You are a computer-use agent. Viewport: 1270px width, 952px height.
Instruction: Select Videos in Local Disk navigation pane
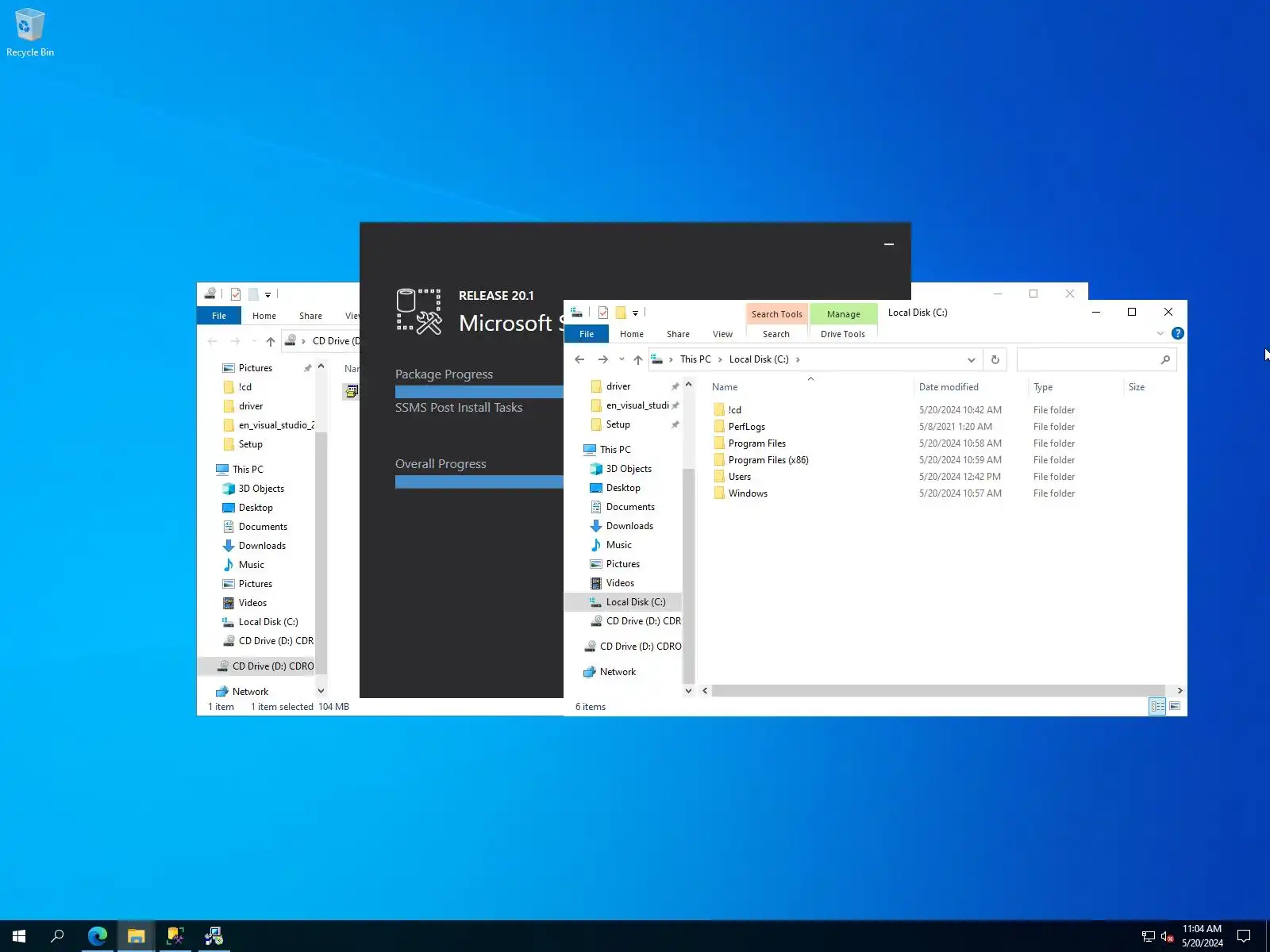620,583
